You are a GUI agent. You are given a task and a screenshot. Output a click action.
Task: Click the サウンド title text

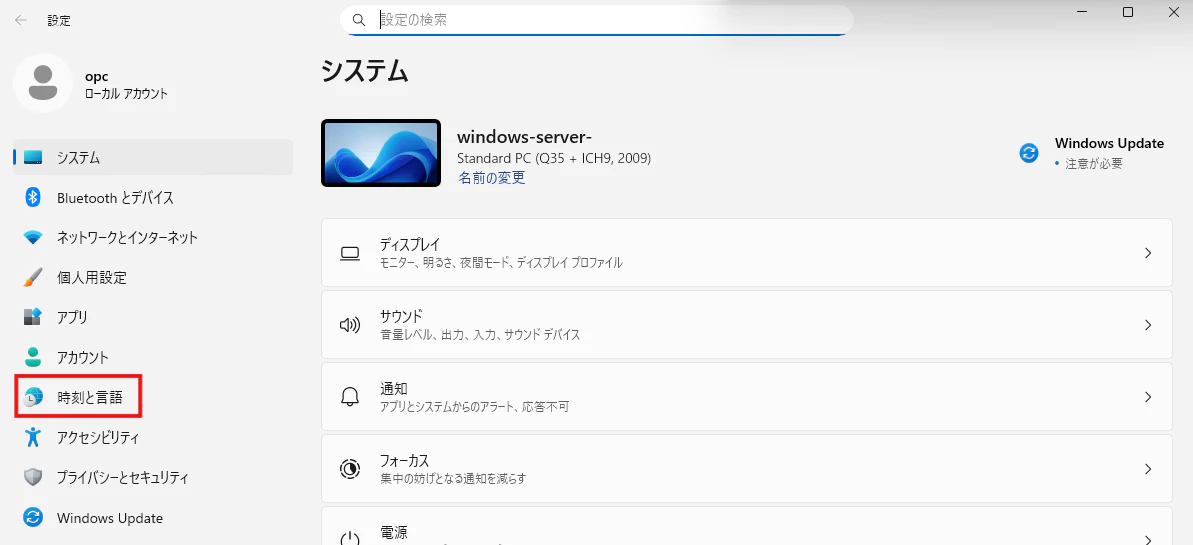[401, 316]
